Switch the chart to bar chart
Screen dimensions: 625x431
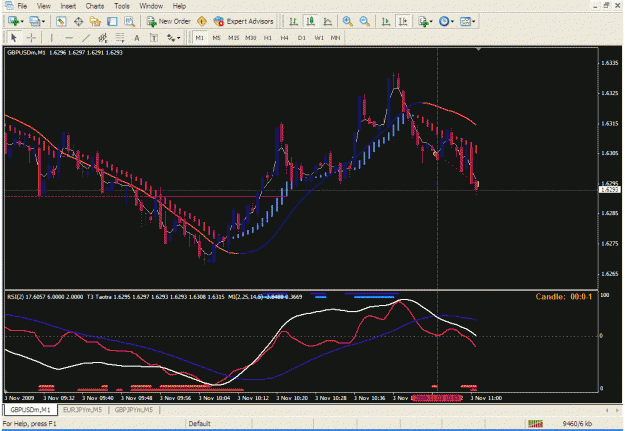click(x=294, y=22)
